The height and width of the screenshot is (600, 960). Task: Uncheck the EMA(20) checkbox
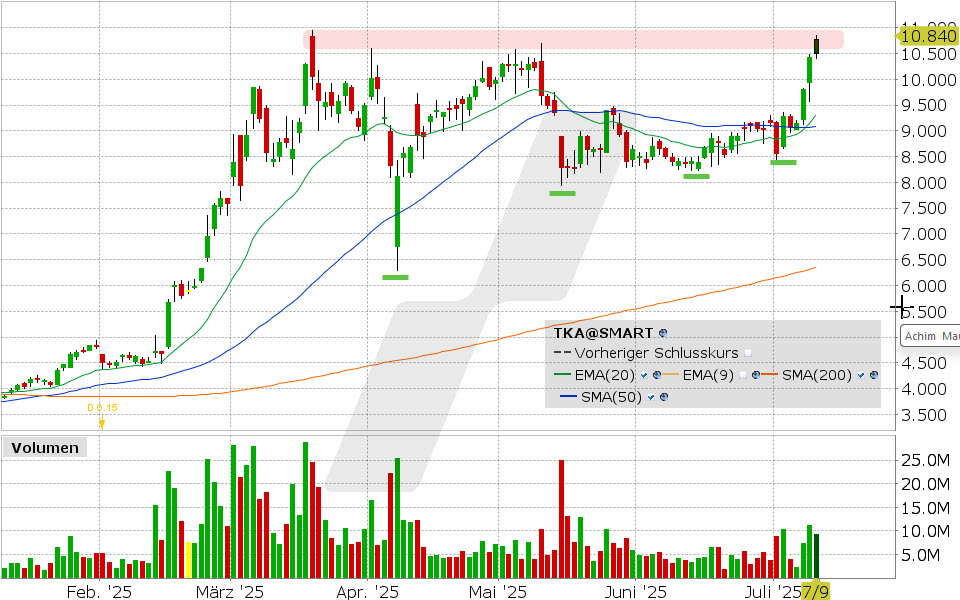(644, 375)
